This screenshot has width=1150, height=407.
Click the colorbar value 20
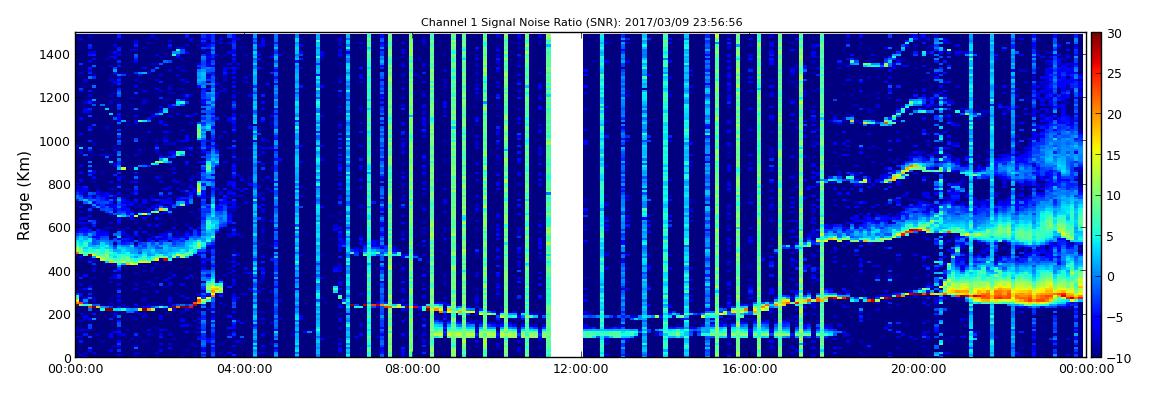pos(1114,114)
